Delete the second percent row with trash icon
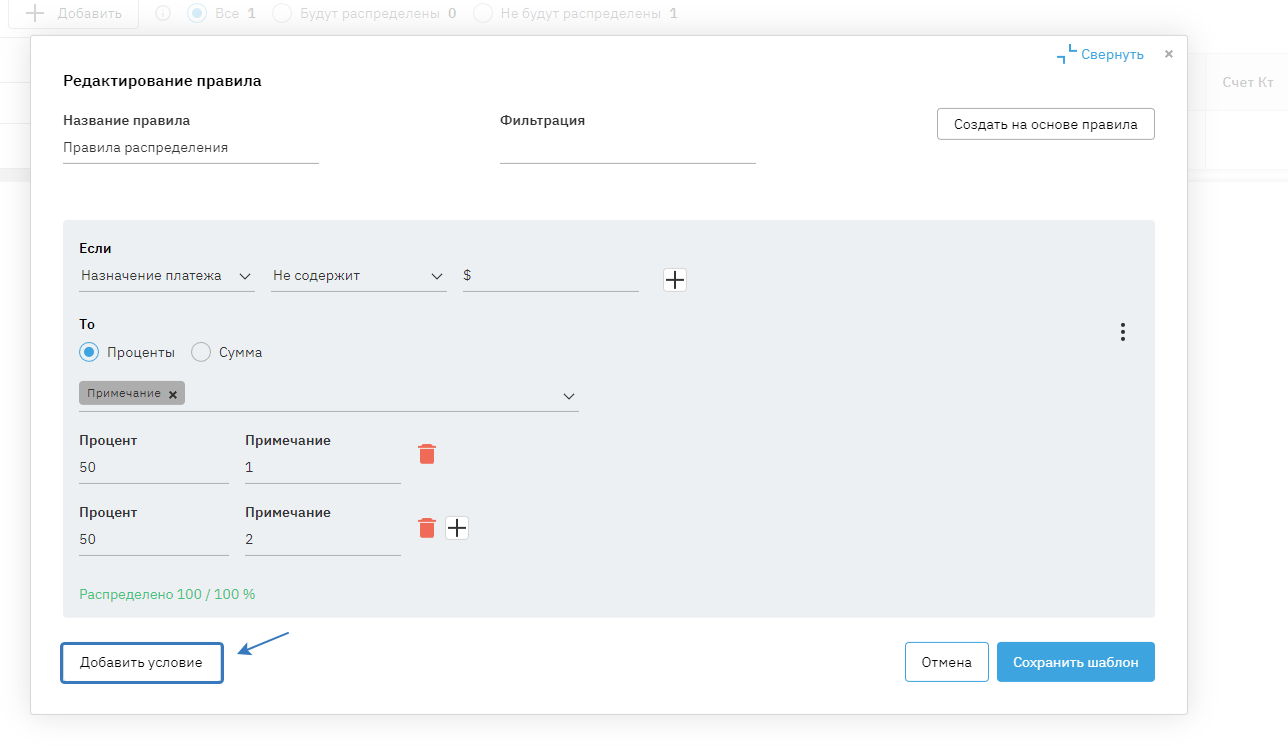This screenshot has height=746, width=1288. (x=427, y=528)
